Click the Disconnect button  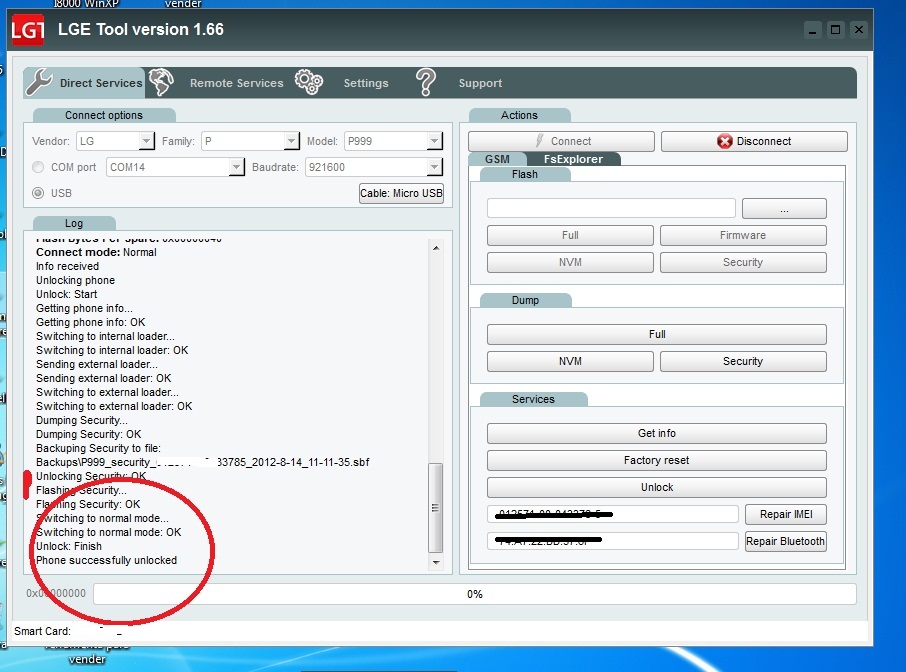click(754, 141)
